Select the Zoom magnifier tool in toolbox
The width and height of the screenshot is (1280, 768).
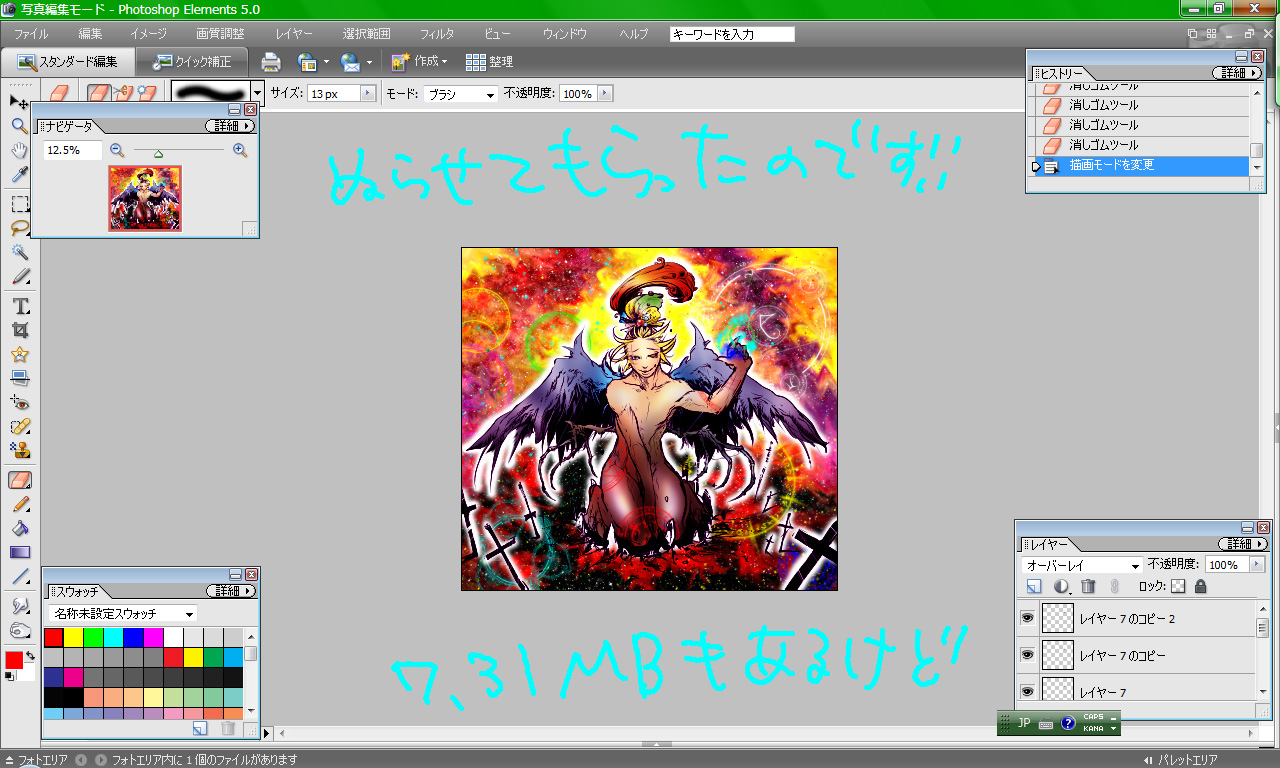(19, 126)
